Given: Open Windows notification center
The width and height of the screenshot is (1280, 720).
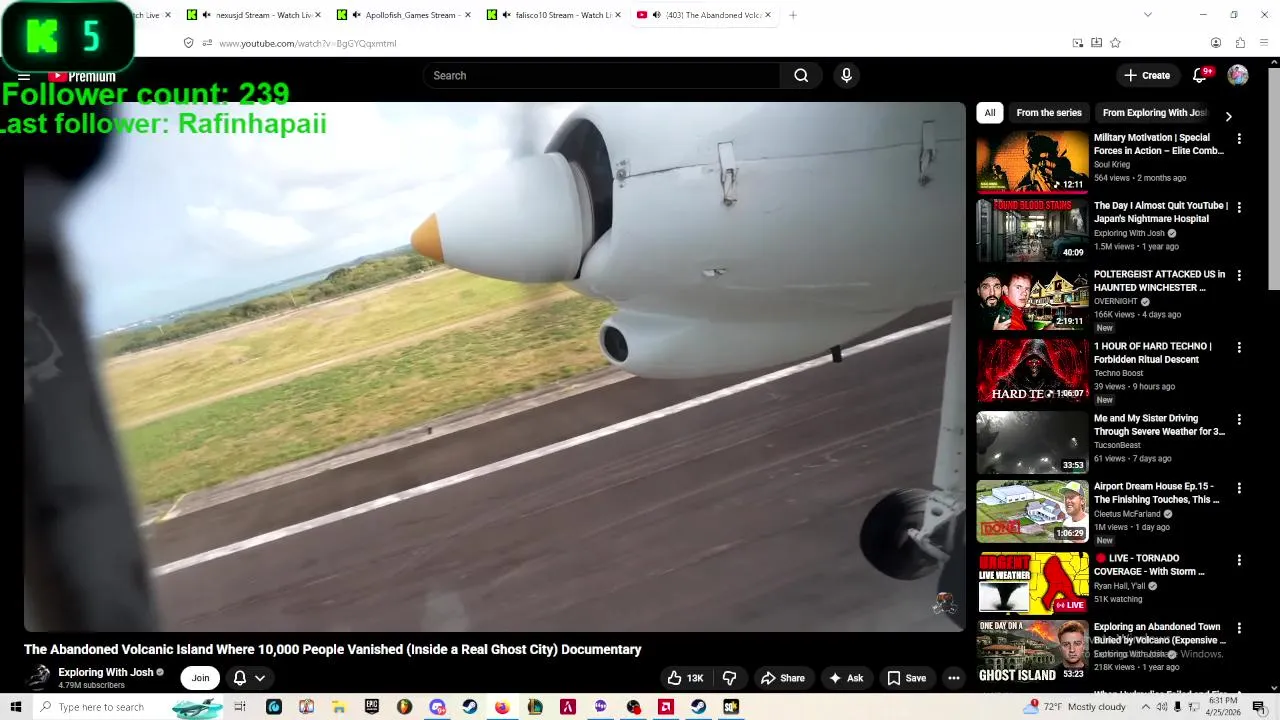Looking at the screenshot, I should (x=1259, y=707).
